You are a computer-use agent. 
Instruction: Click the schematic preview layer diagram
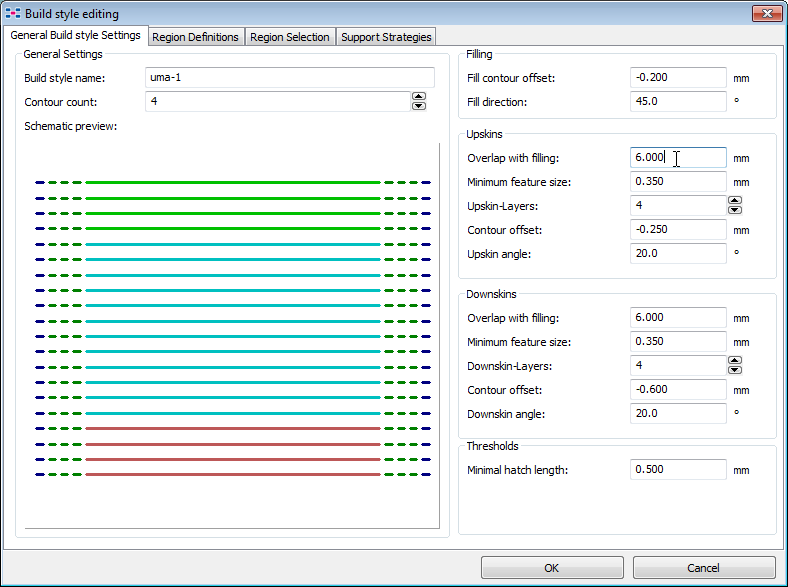[232, 330]
